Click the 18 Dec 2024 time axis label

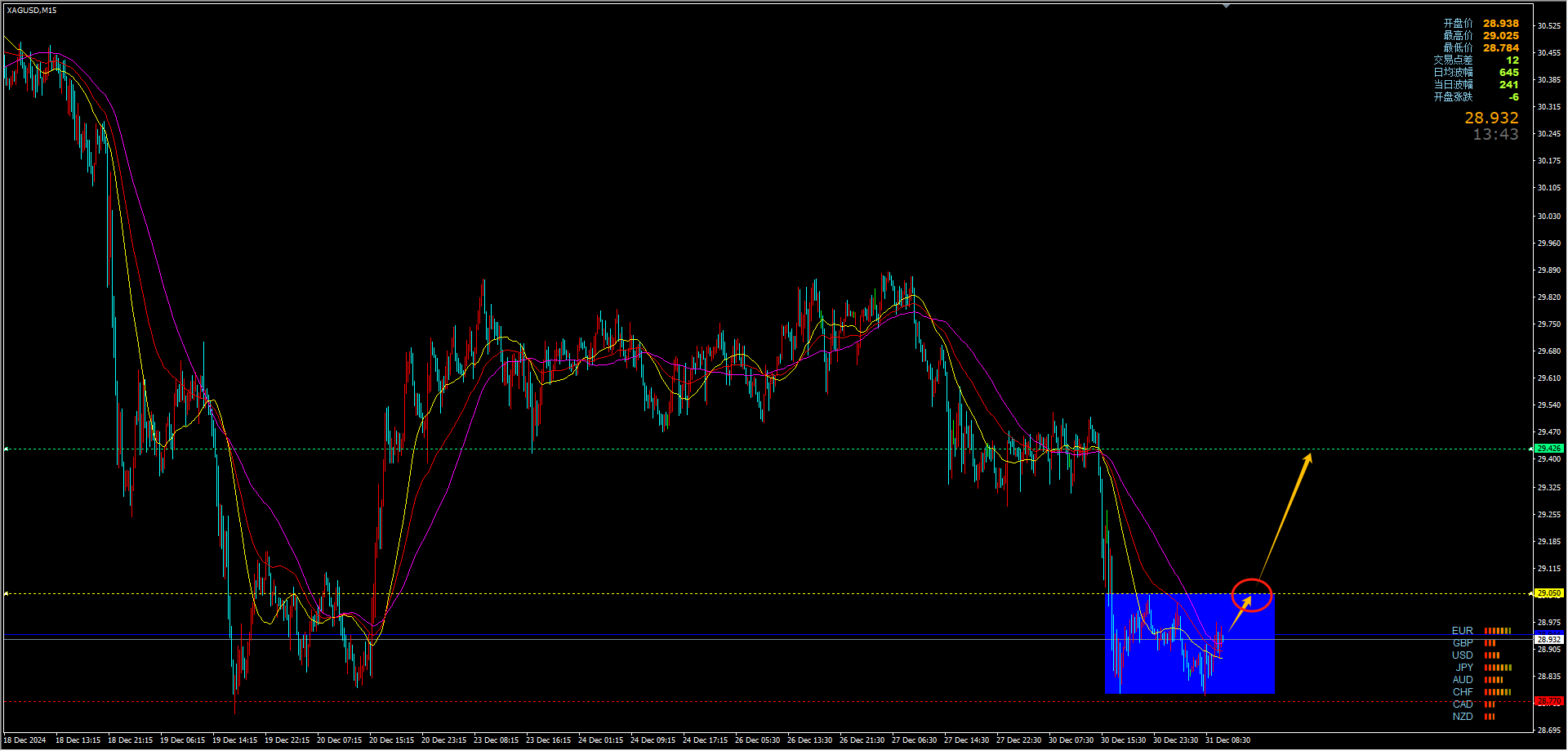(x=25, y=740)
